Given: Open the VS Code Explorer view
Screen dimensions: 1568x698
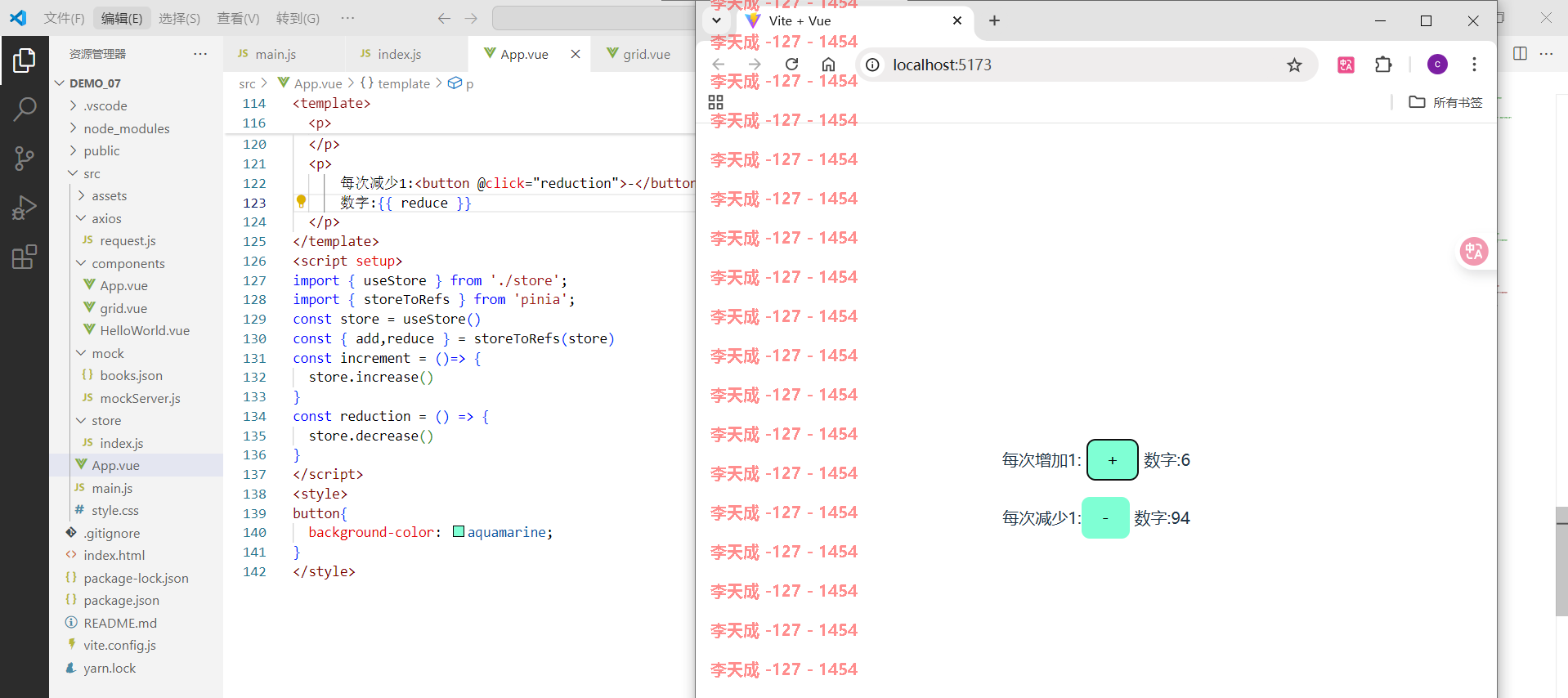Looking at the screenshot, I should coord(25,60).
